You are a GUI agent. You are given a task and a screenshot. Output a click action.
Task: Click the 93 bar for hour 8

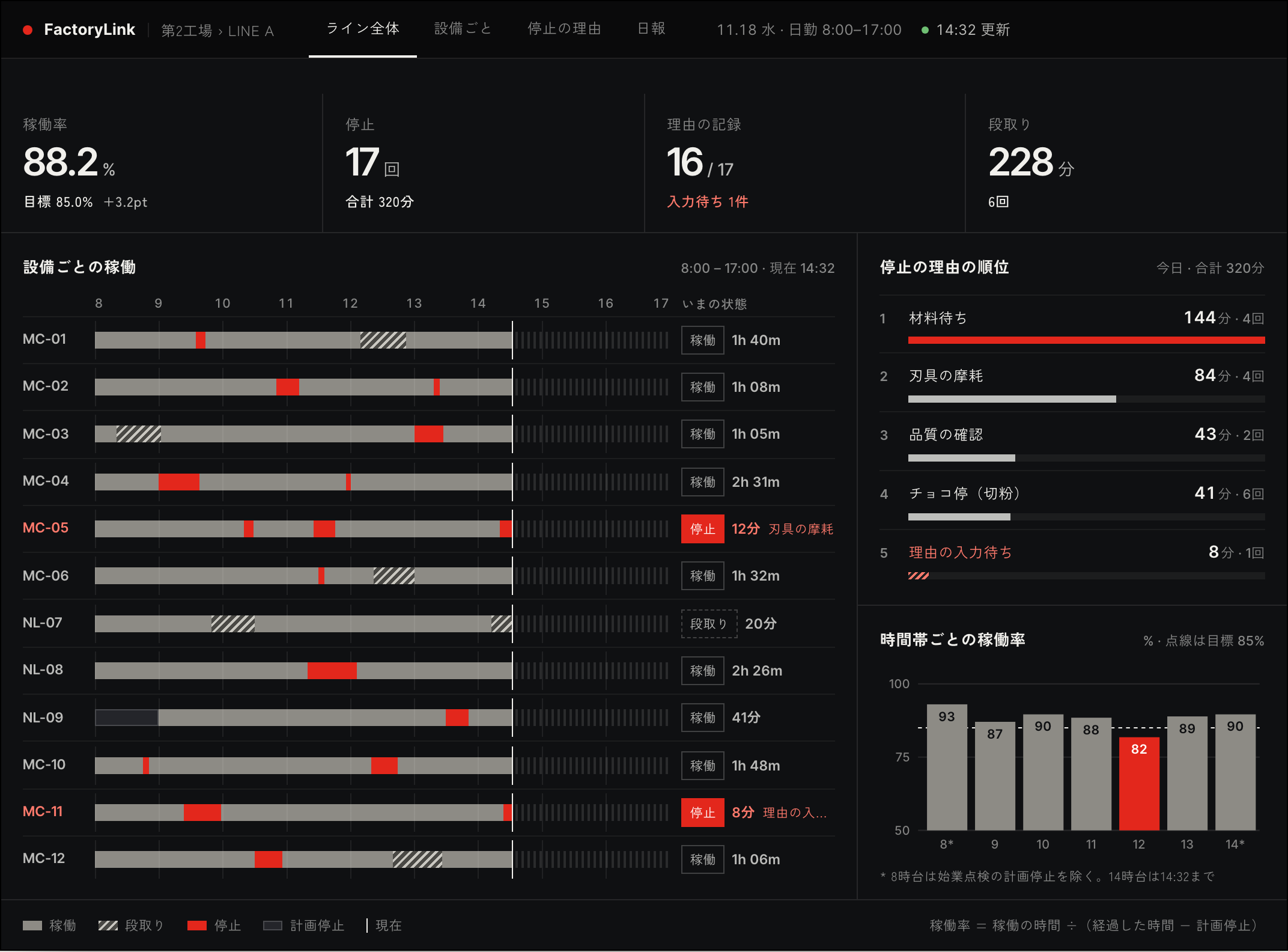(947, 767)
